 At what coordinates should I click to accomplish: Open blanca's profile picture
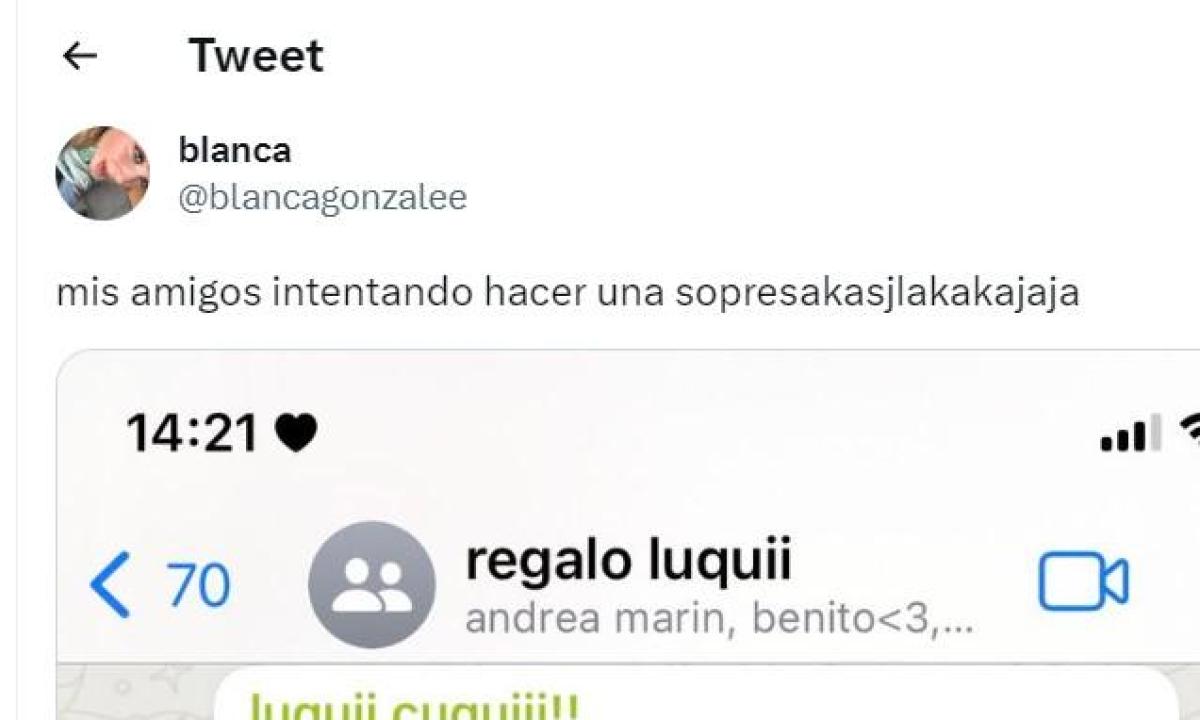[102, 173]
